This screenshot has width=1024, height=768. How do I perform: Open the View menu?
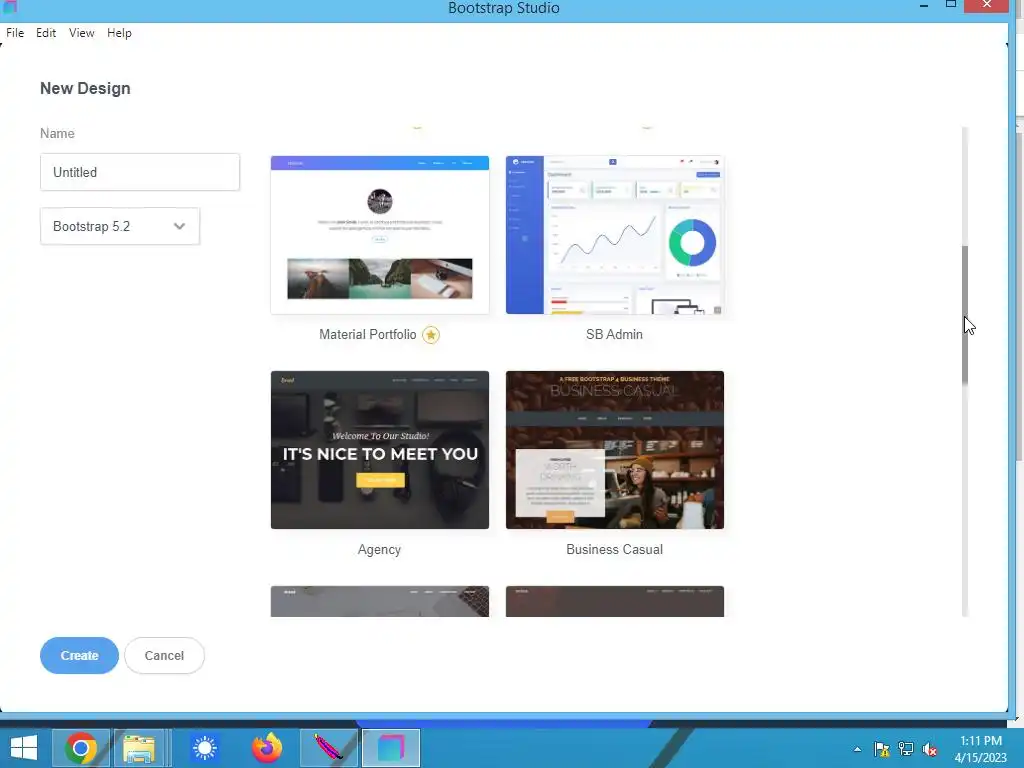tap(82, 33)
